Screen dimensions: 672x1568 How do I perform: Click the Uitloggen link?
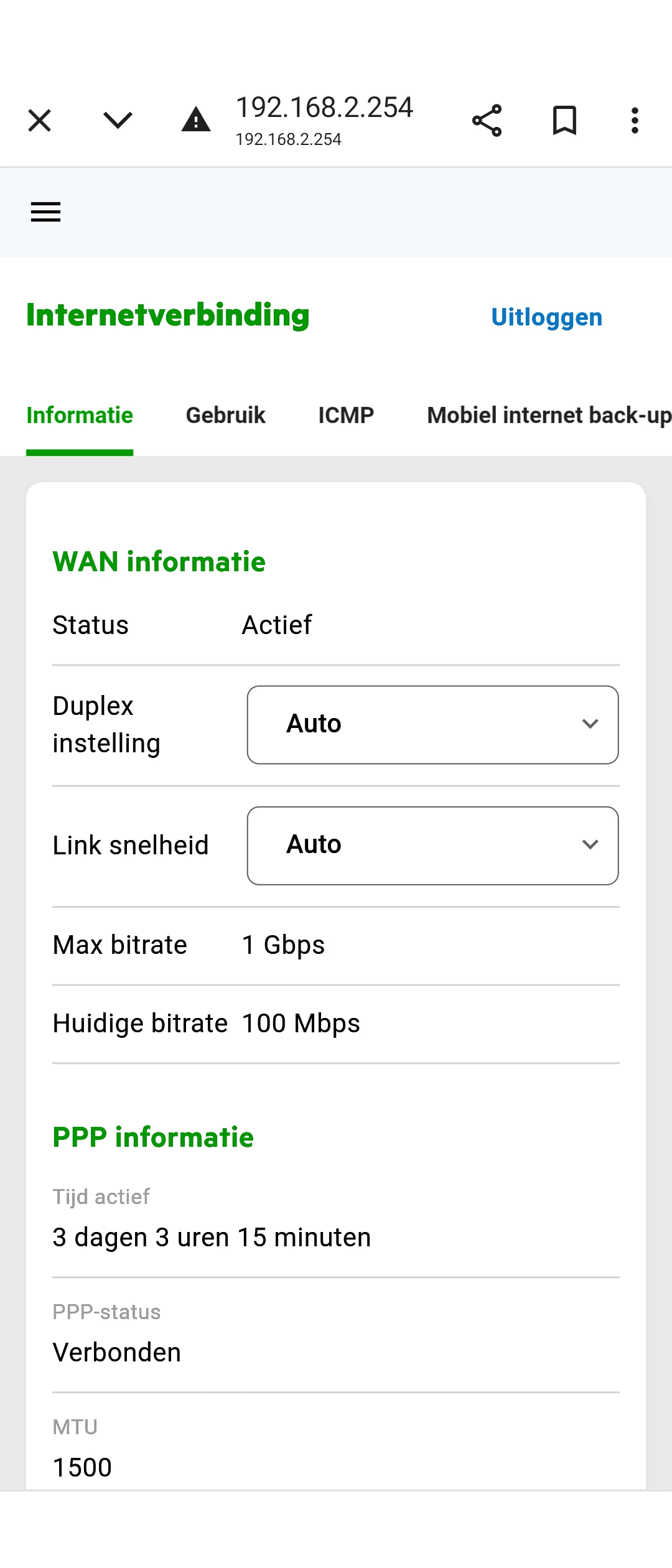546,317
